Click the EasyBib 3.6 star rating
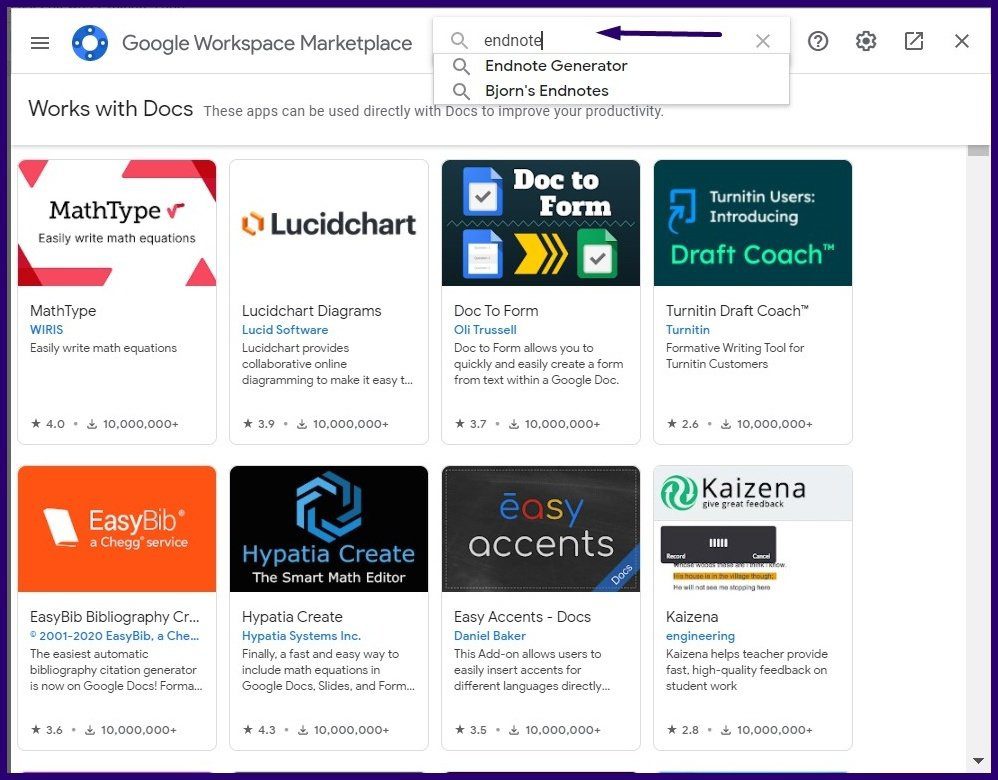The height and width of the screenshot is (780, 998). coord(46,730)
